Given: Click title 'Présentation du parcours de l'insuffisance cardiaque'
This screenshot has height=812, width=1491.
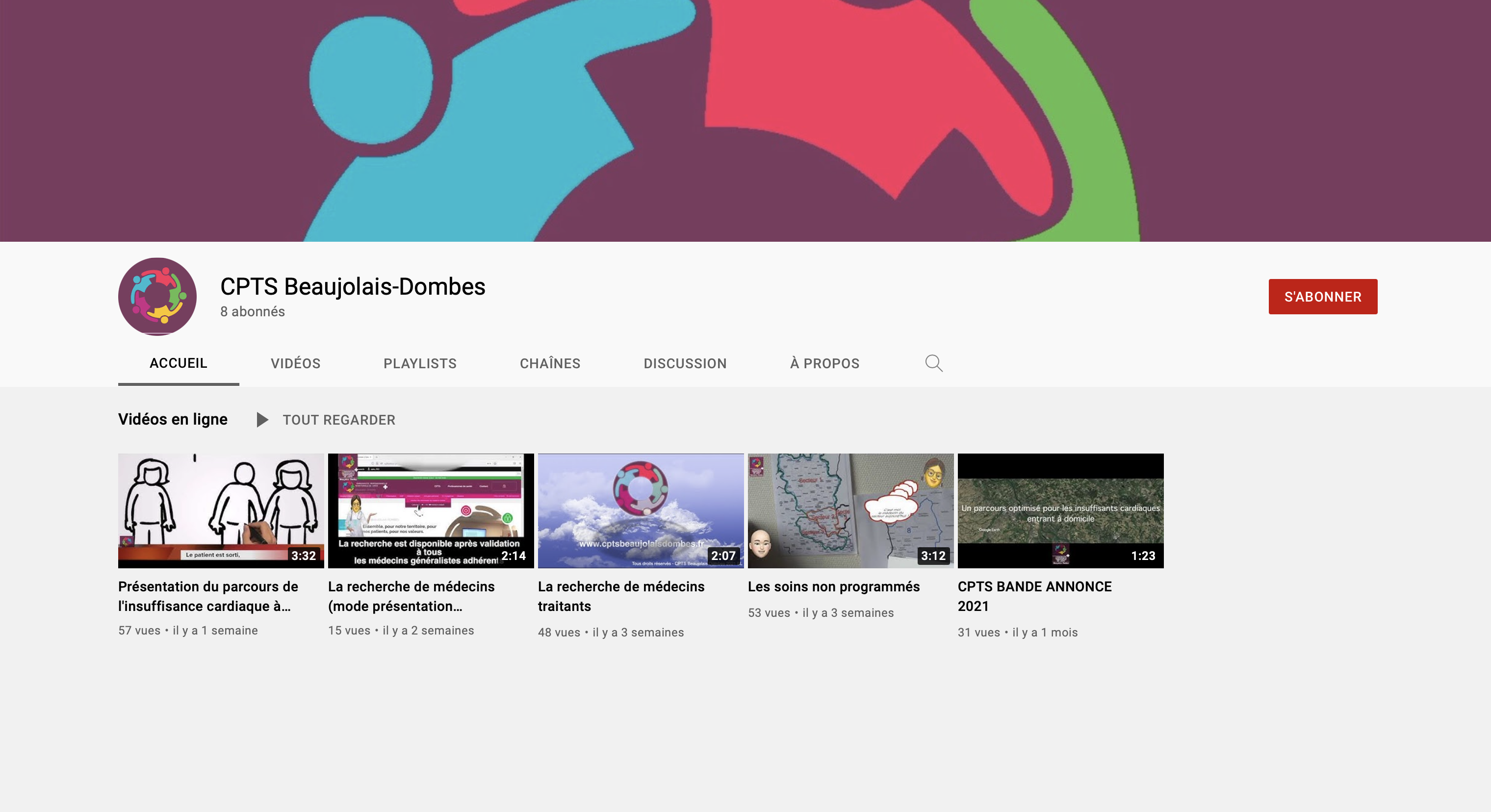Looking at the screenshot, I should click(208, 596).
